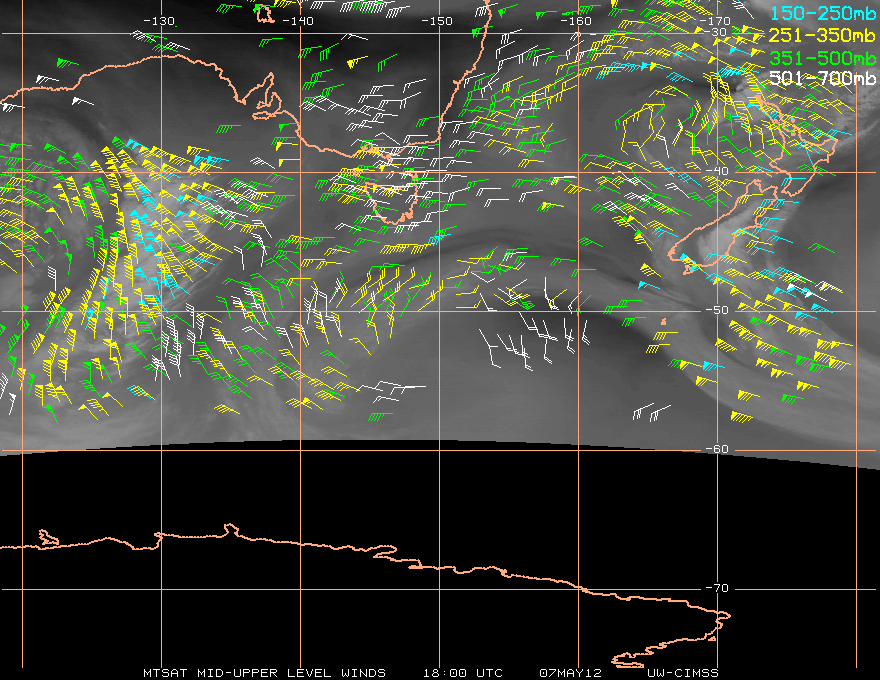Click the 501-700mb white legend label
Image resolution: width=880 pixels, height=680 pixels.
pos(823,78)
